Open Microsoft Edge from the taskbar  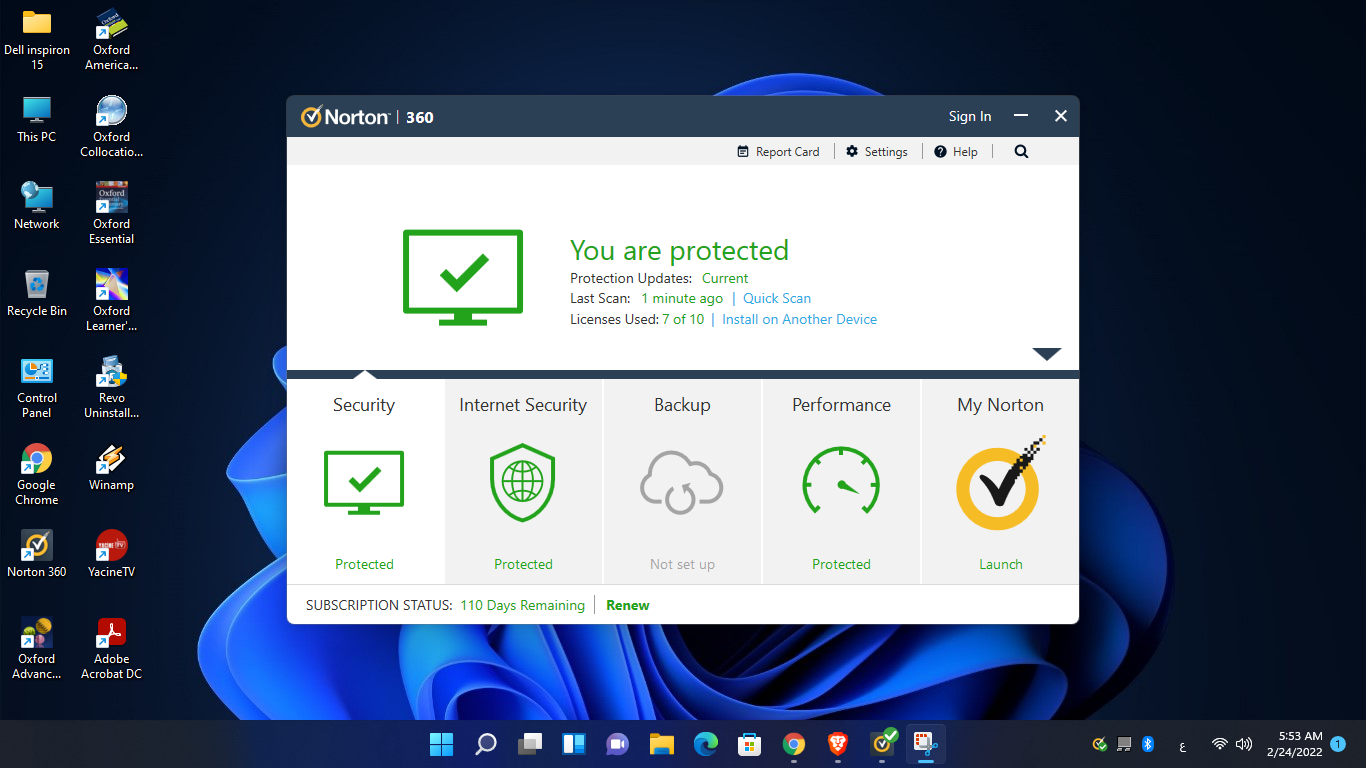coord(706,744)
